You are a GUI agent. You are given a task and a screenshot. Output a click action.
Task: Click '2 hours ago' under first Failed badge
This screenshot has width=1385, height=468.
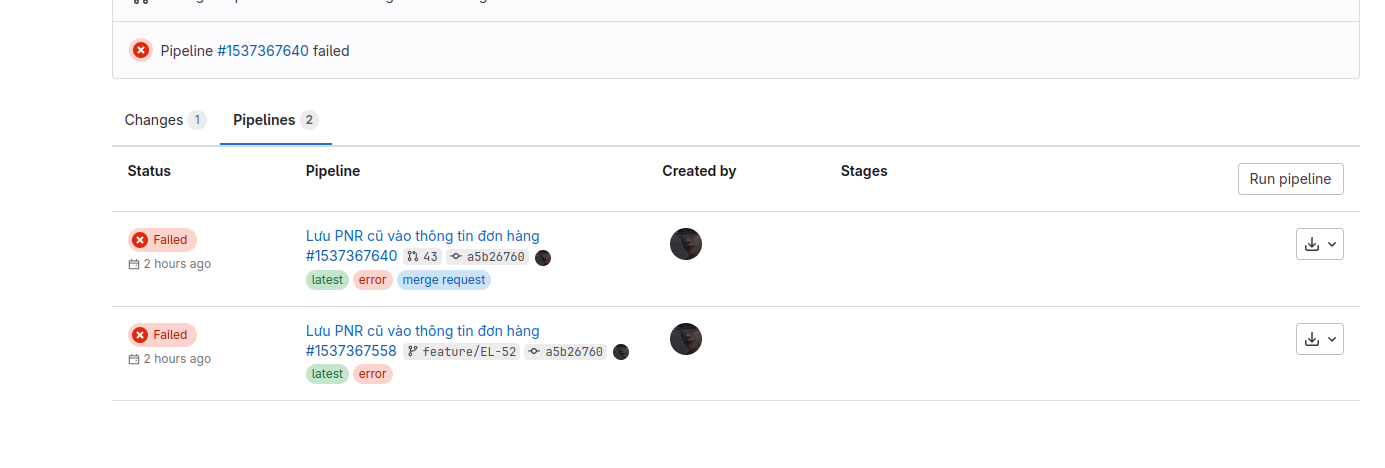click(177, 264)
